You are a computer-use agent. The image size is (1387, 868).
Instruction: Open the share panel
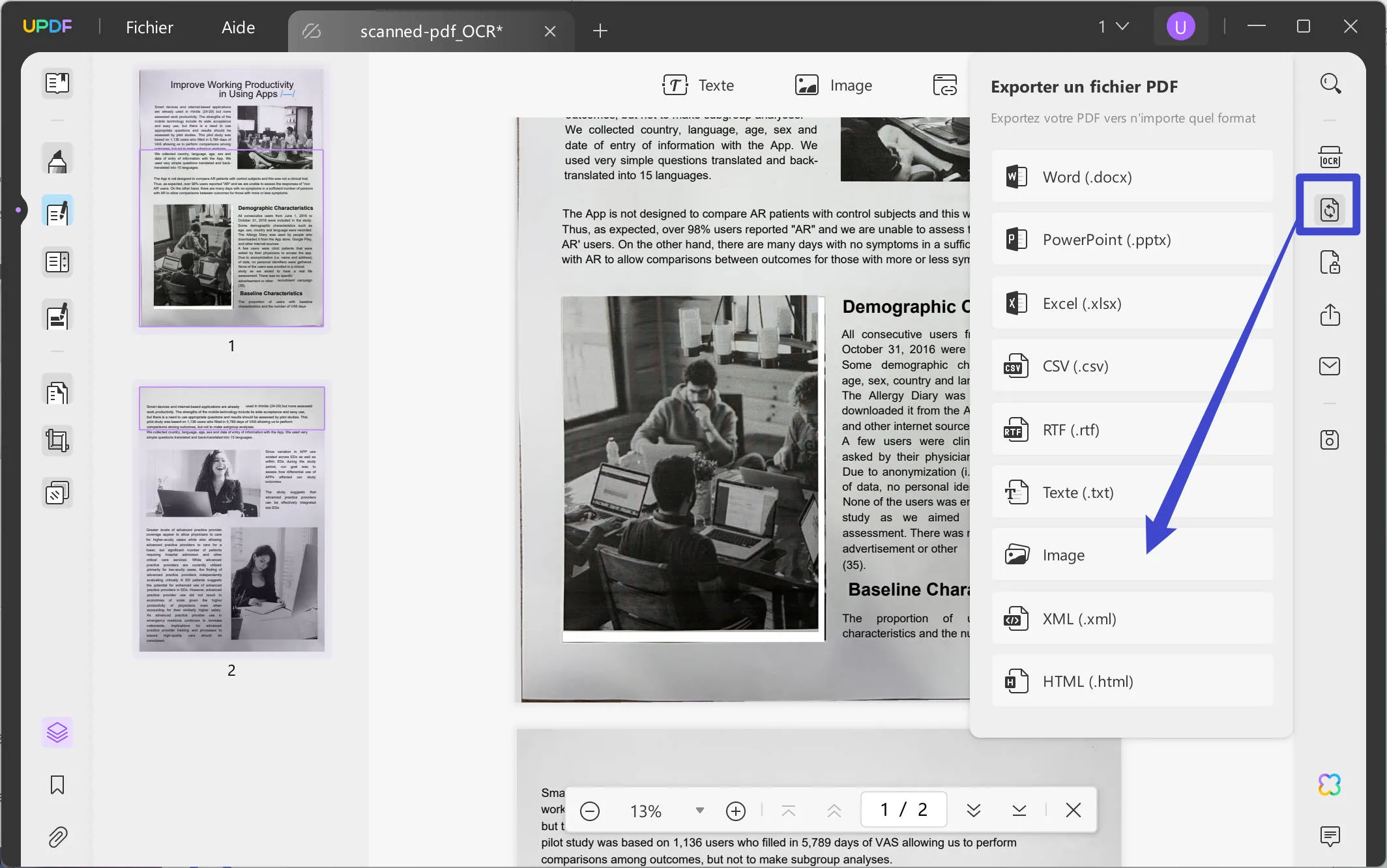(1331, 315)
